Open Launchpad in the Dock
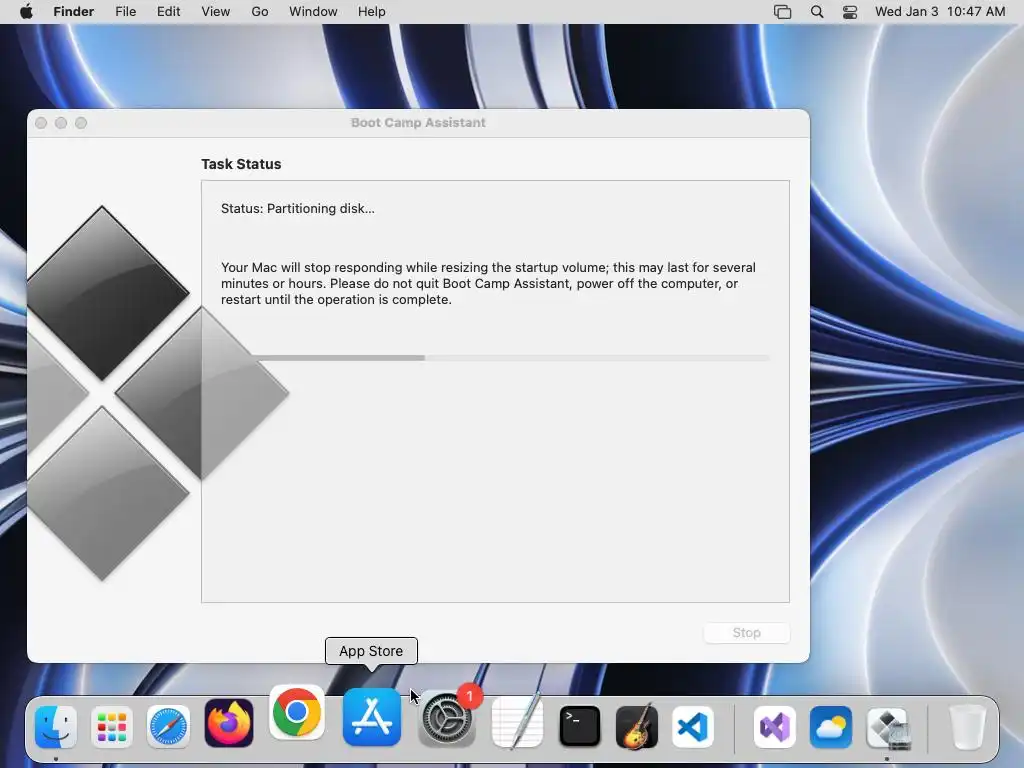 click(x=112, y=726)
